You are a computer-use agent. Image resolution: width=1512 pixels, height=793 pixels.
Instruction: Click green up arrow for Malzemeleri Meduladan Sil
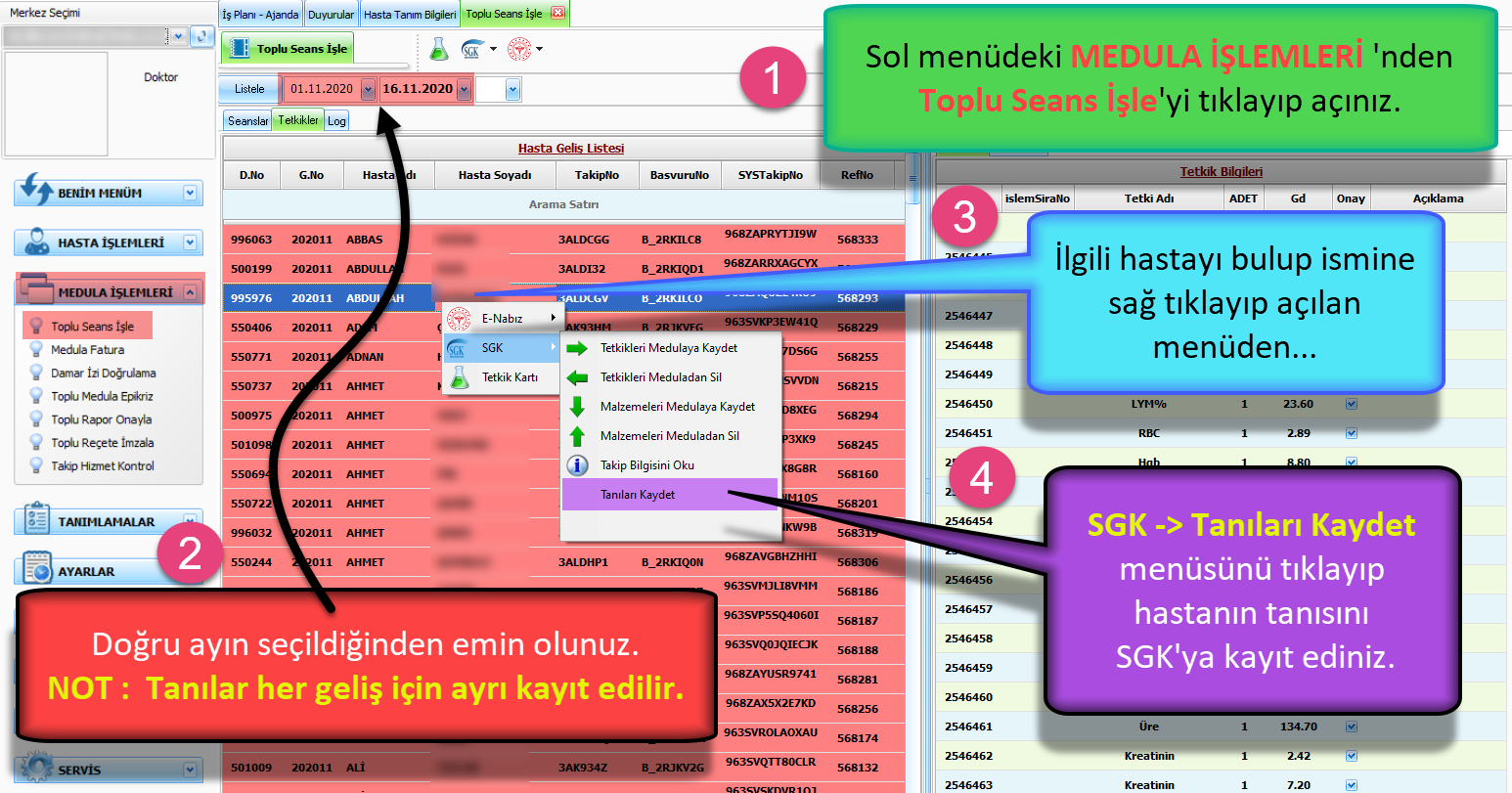pyautogui.click(x=577, y=436)
